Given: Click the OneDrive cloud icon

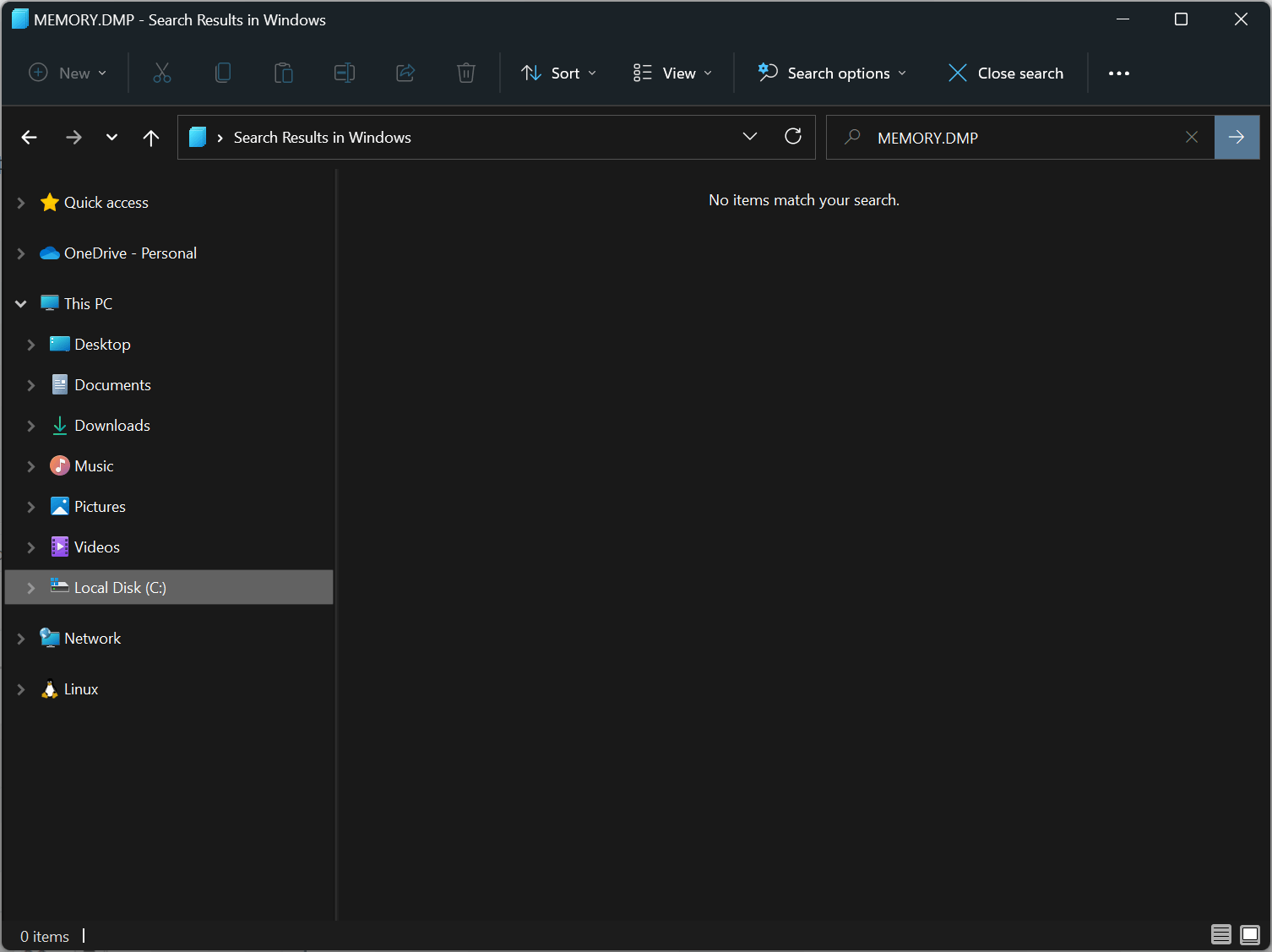Looking at the screenshot, I should [50, 253].
